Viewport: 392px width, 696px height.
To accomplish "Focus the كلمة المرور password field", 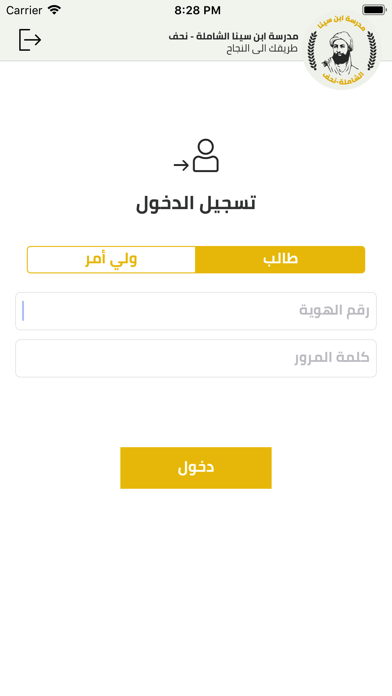I will coord(196,358).
